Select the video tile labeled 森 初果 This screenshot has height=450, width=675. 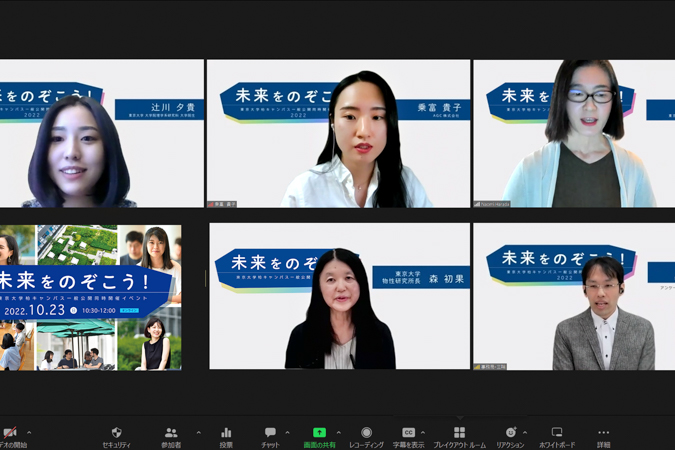(339, 296)
